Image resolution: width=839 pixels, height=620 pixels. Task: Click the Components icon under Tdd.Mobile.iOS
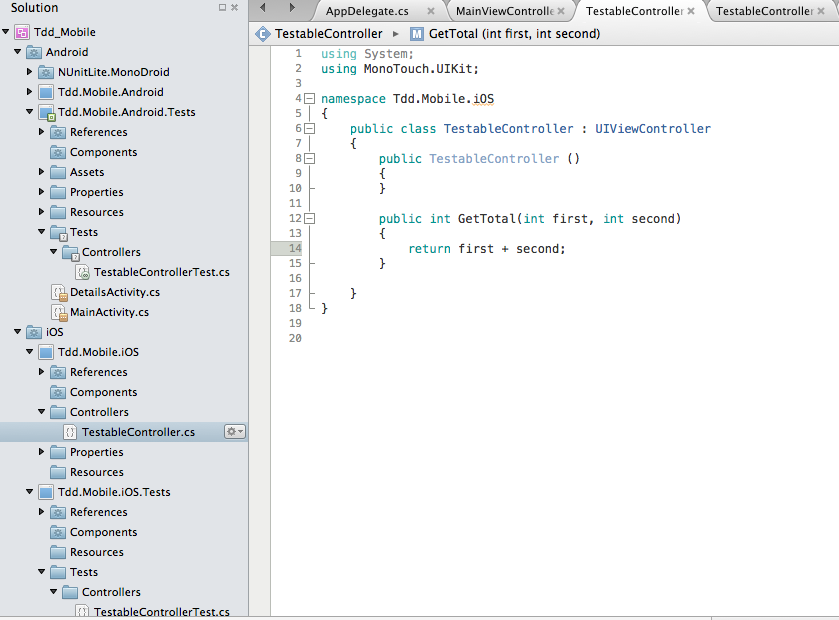tap(58, 393)
